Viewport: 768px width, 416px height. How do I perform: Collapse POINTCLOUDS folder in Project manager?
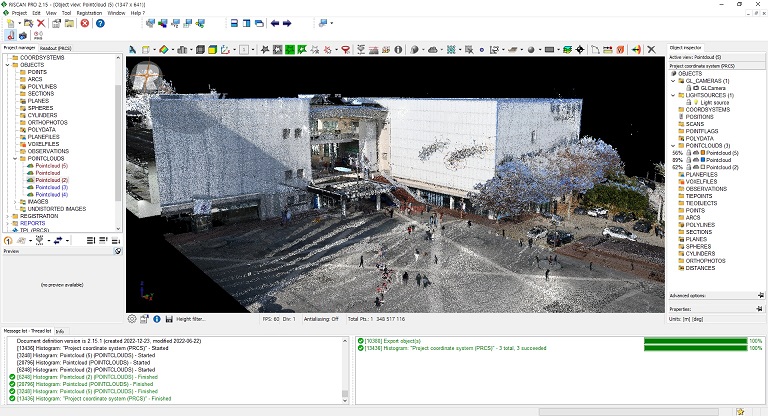click(15, 159)
